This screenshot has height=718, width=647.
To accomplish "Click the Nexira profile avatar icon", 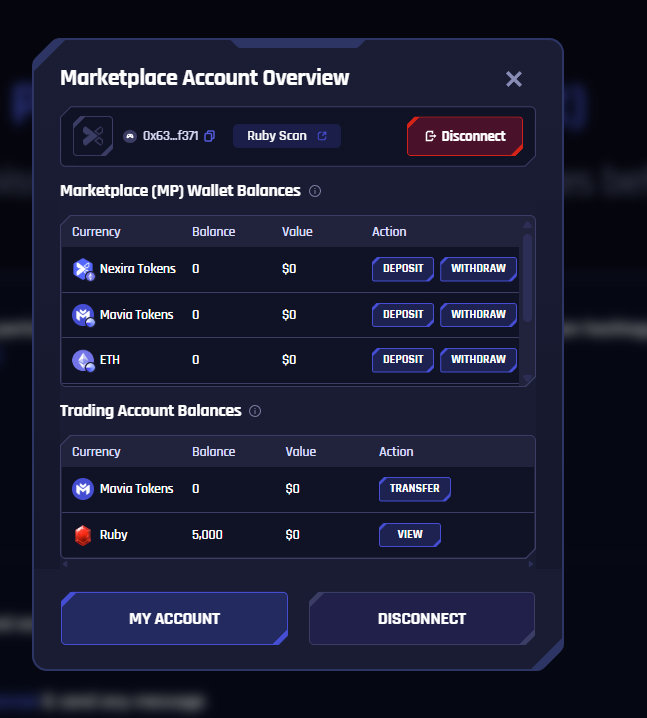I will [x=93, y=136].
